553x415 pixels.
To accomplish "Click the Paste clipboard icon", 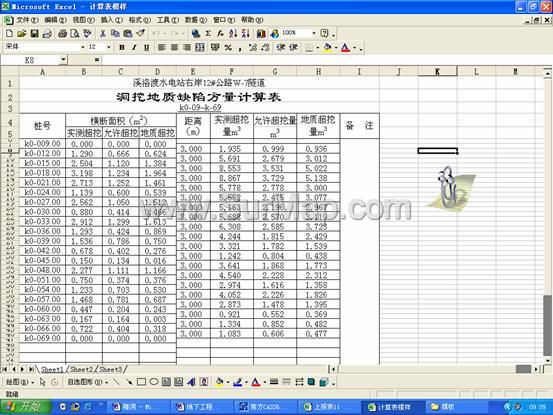I will click(x=128, y=33).
